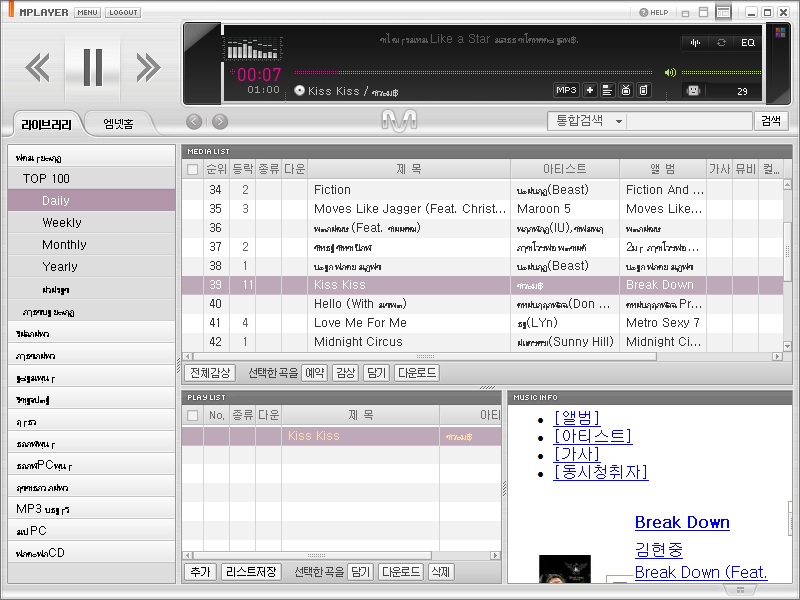This screenshot has height=600, width=800.
Task: Click the plus add icon in player
Action: click(x=590, y=90)
